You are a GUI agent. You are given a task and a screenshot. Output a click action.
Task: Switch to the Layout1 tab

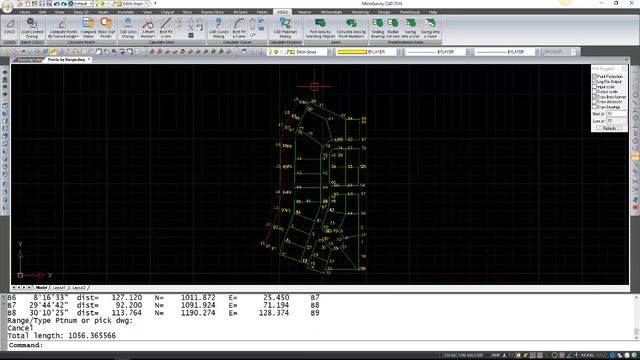click(x=58, y=288)
